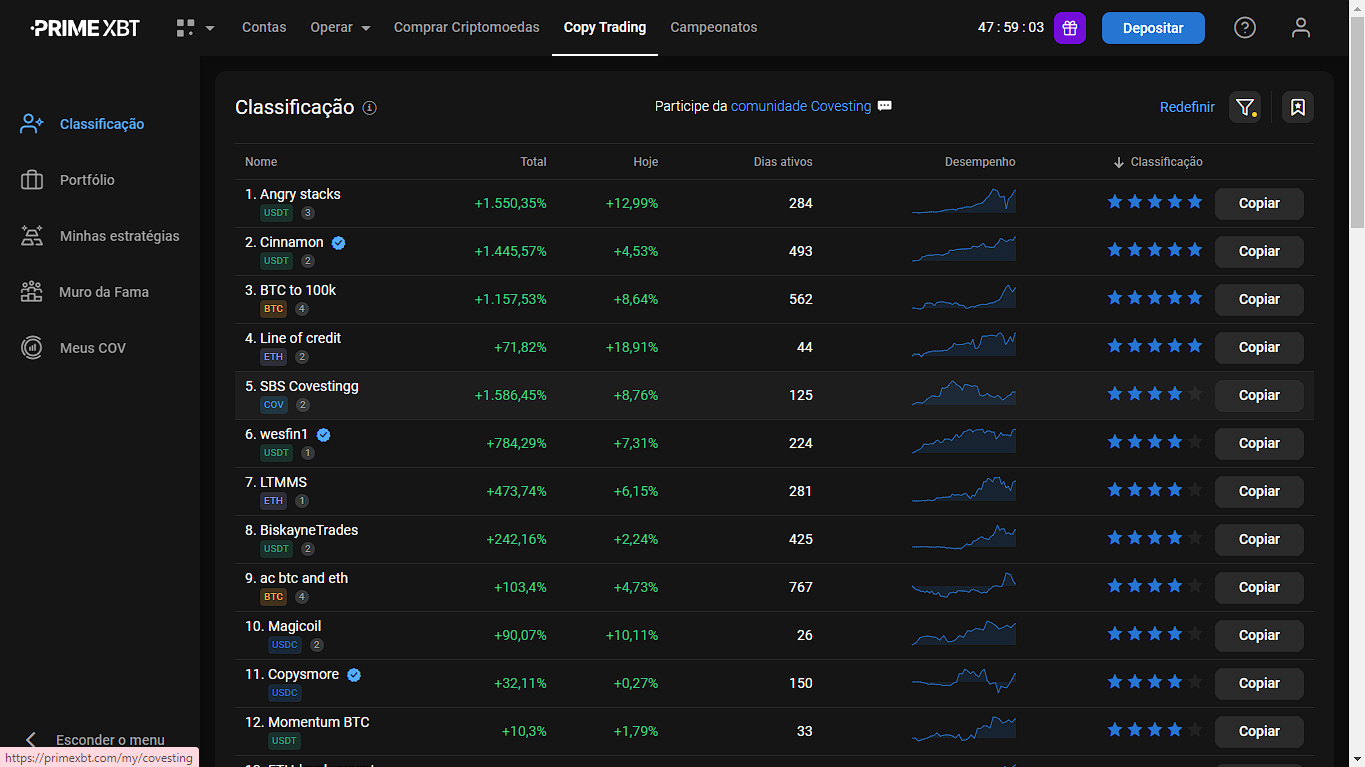Switch to the Campeonatos tab
The width and height of the screenshot is (1365, 767).
[x=713, y=27]
